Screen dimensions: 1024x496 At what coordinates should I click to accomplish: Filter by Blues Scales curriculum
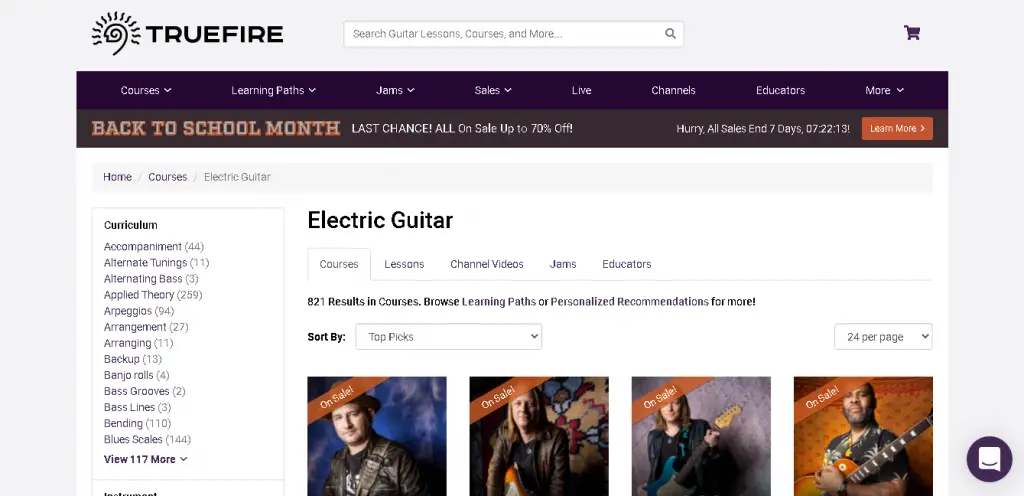click(133, 439)
